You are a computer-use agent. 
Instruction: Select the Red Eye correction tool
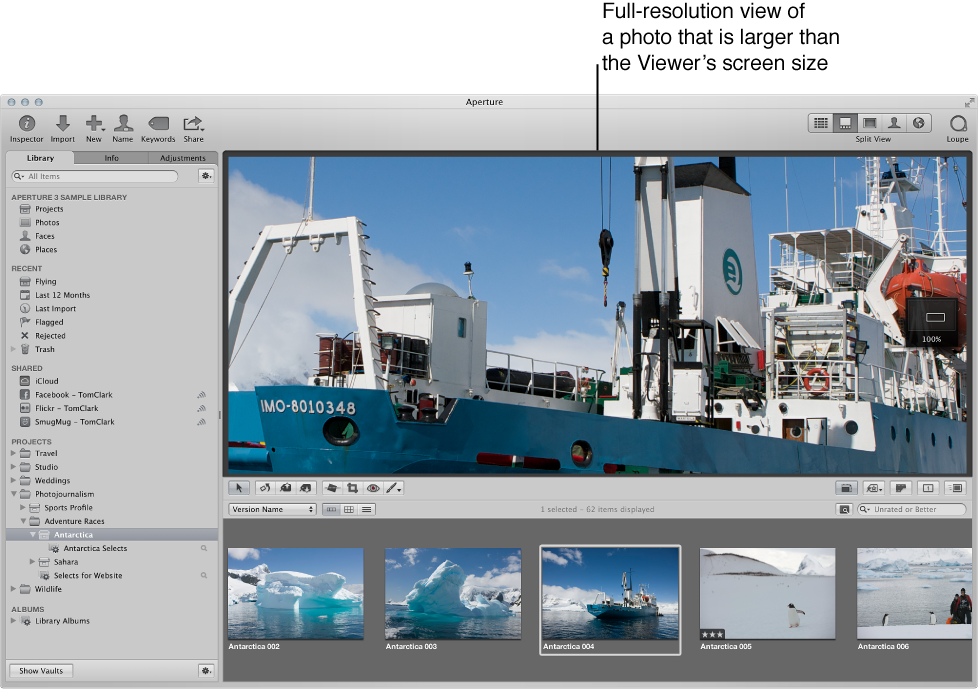(372, 488)
